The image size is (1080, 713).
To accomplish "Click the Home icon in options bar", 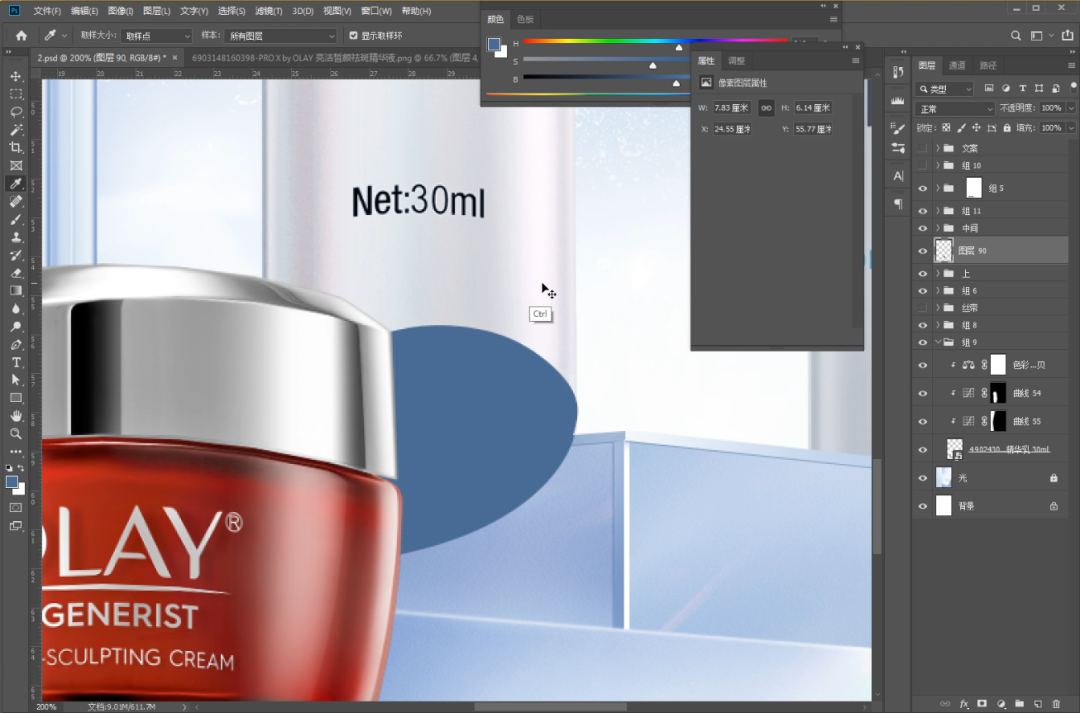I will (x=21, y=35).
